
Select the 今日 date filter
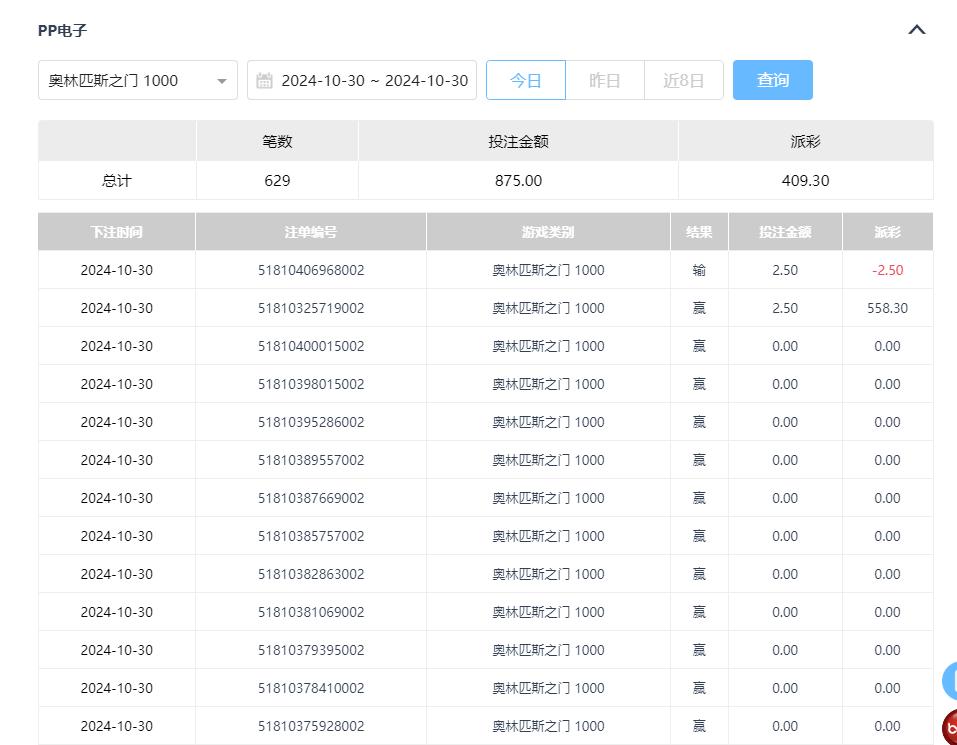click(525, 80)
